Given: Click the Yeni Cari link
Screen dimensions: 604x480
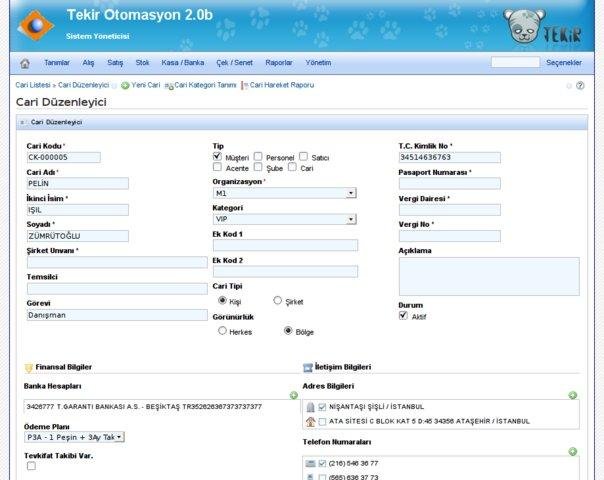Looking at the screenshot, I should [x=146, y=85].
